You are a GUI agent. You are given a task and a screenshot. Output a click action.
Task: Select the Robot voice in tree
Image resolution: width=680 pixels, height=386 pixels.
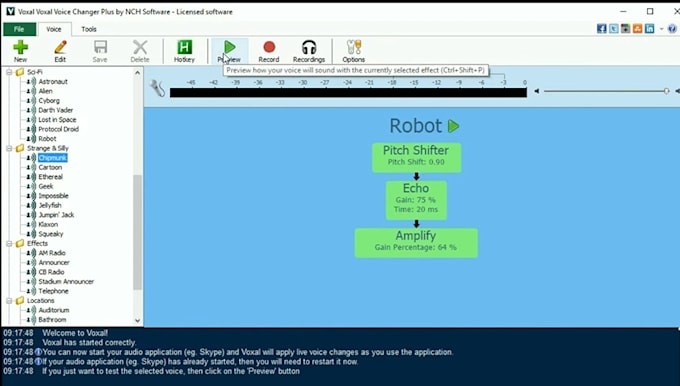tap(47, 139)
